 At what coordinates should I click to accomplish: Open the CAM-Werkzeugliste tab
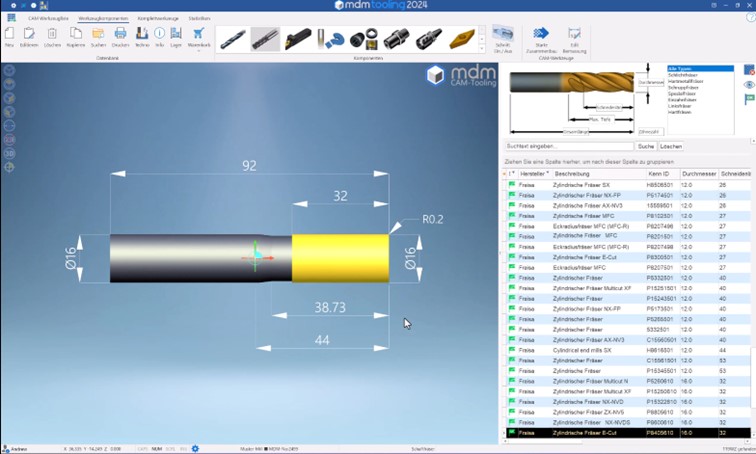pyautogui.click(x=48, y=18)
